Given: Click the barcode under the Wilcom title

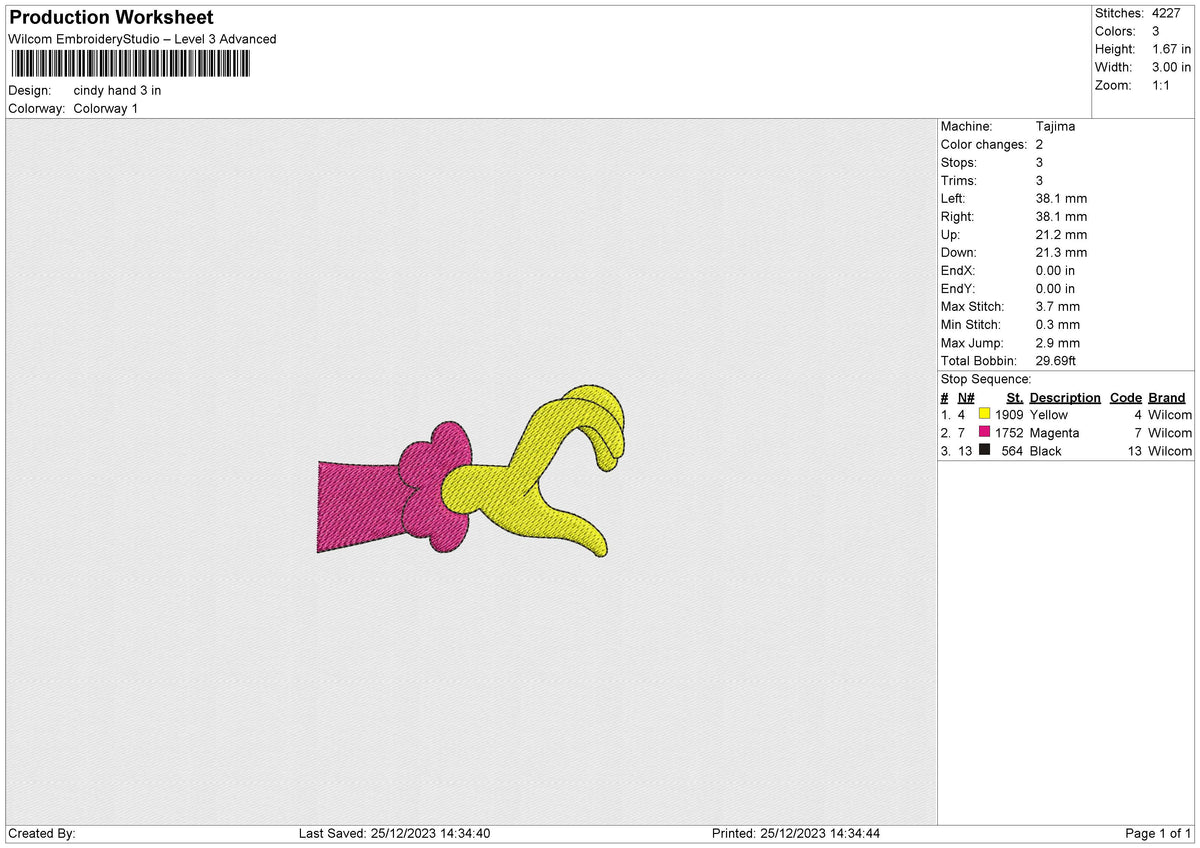Looking at the screenshot, I should [130, 64].
